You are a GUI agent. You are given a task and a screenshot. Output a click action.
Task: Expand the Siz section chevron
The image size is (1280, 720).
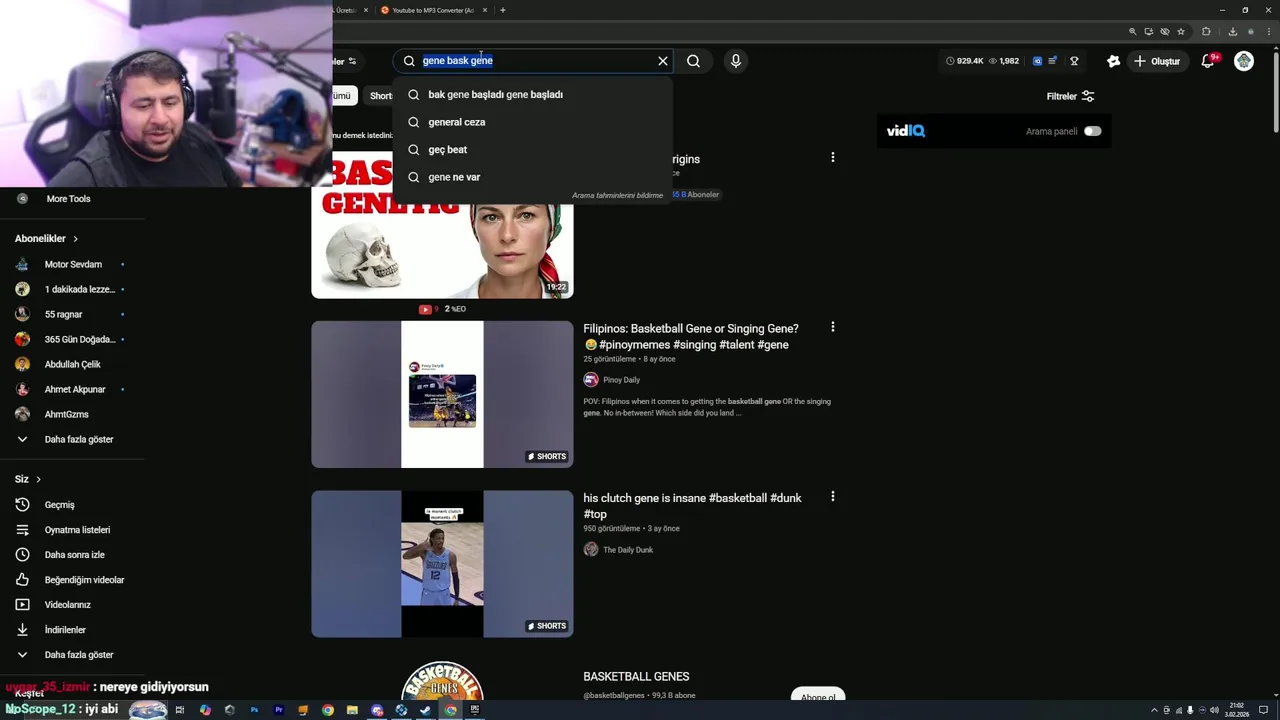38,480
